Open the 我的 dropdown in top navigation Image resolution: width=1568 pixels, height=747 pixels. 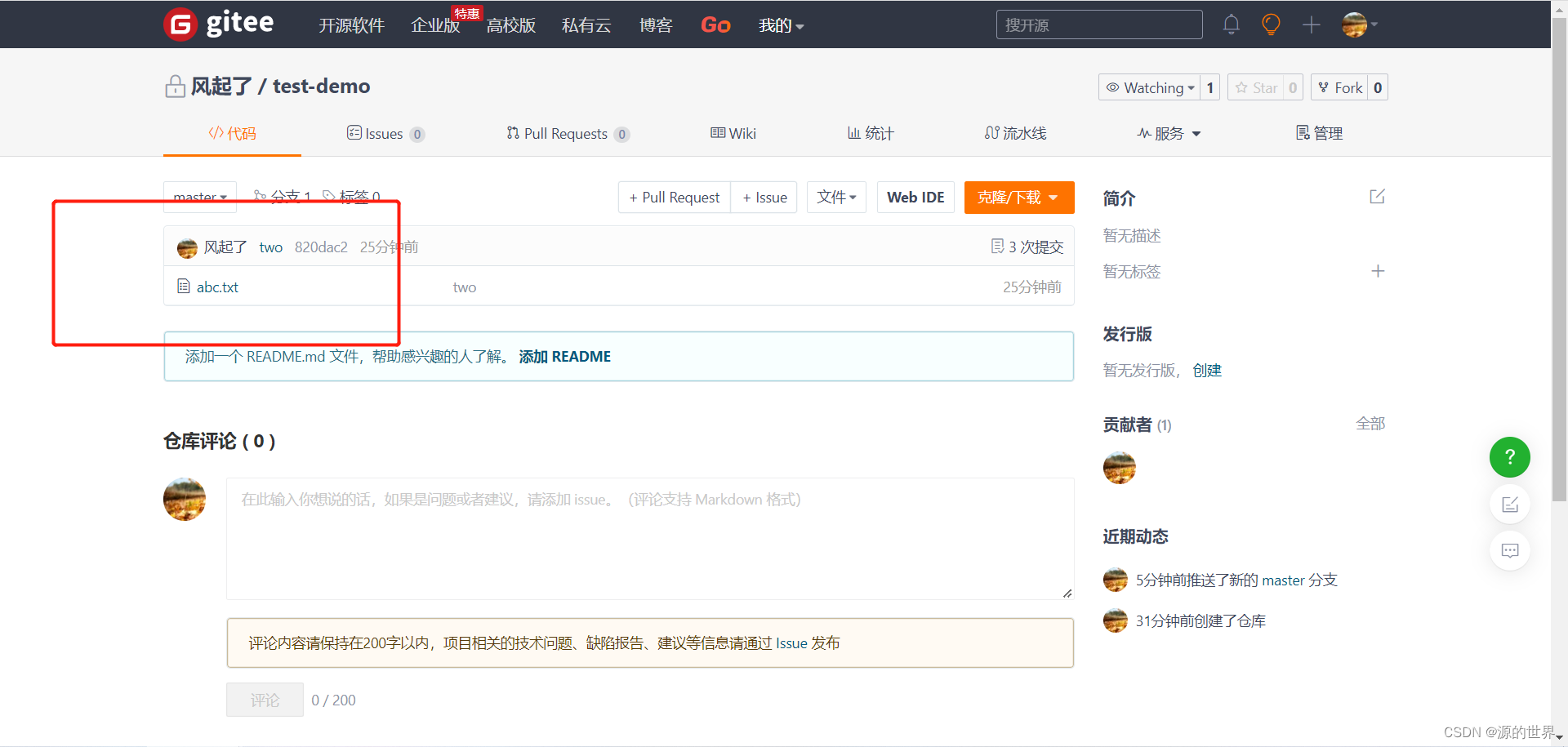tap(781, 25)
